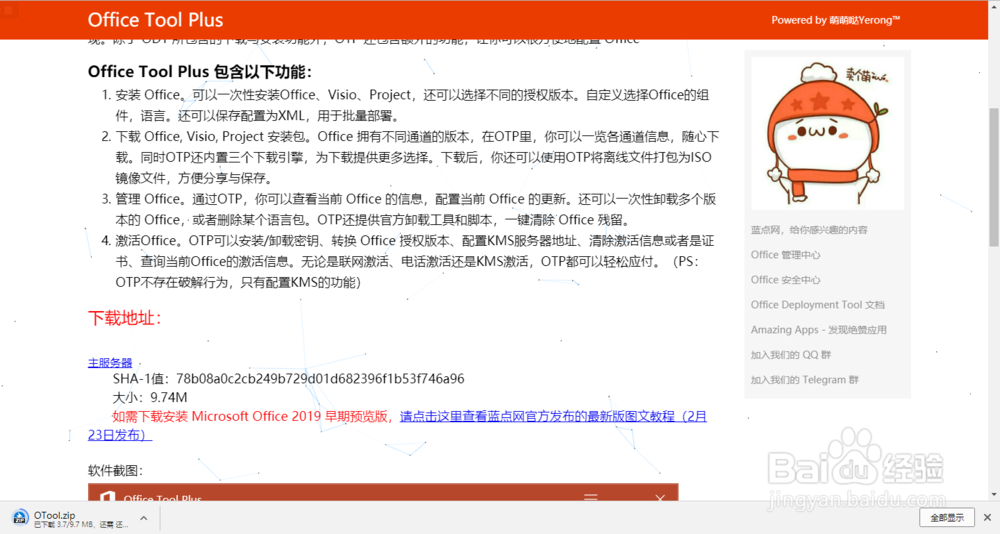The width and height of the screenshot is (1000, 534).
Task: Click the 下载地址 heading
Action: pyautogui.click(x=124, y=318)
